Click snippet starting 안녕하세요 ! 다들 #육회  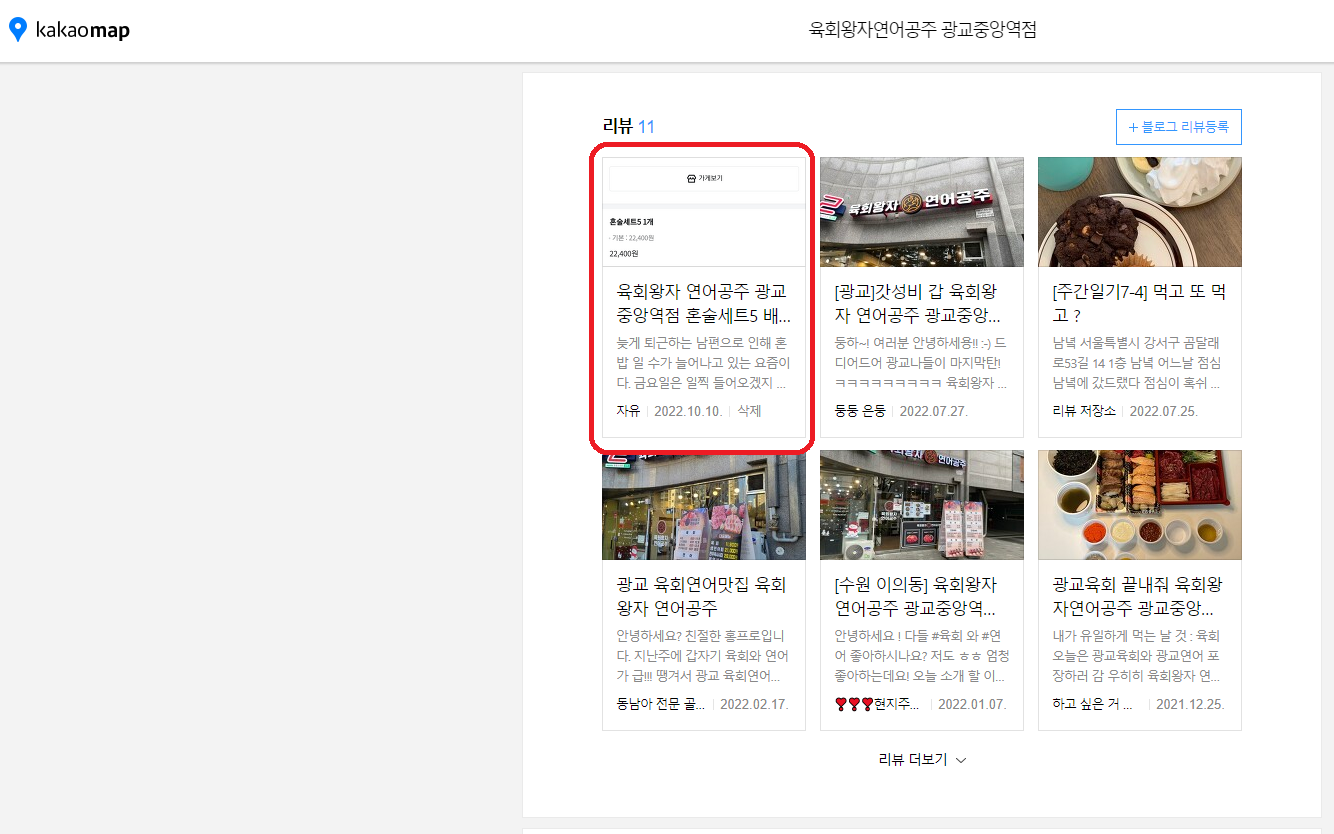(922, 656)
